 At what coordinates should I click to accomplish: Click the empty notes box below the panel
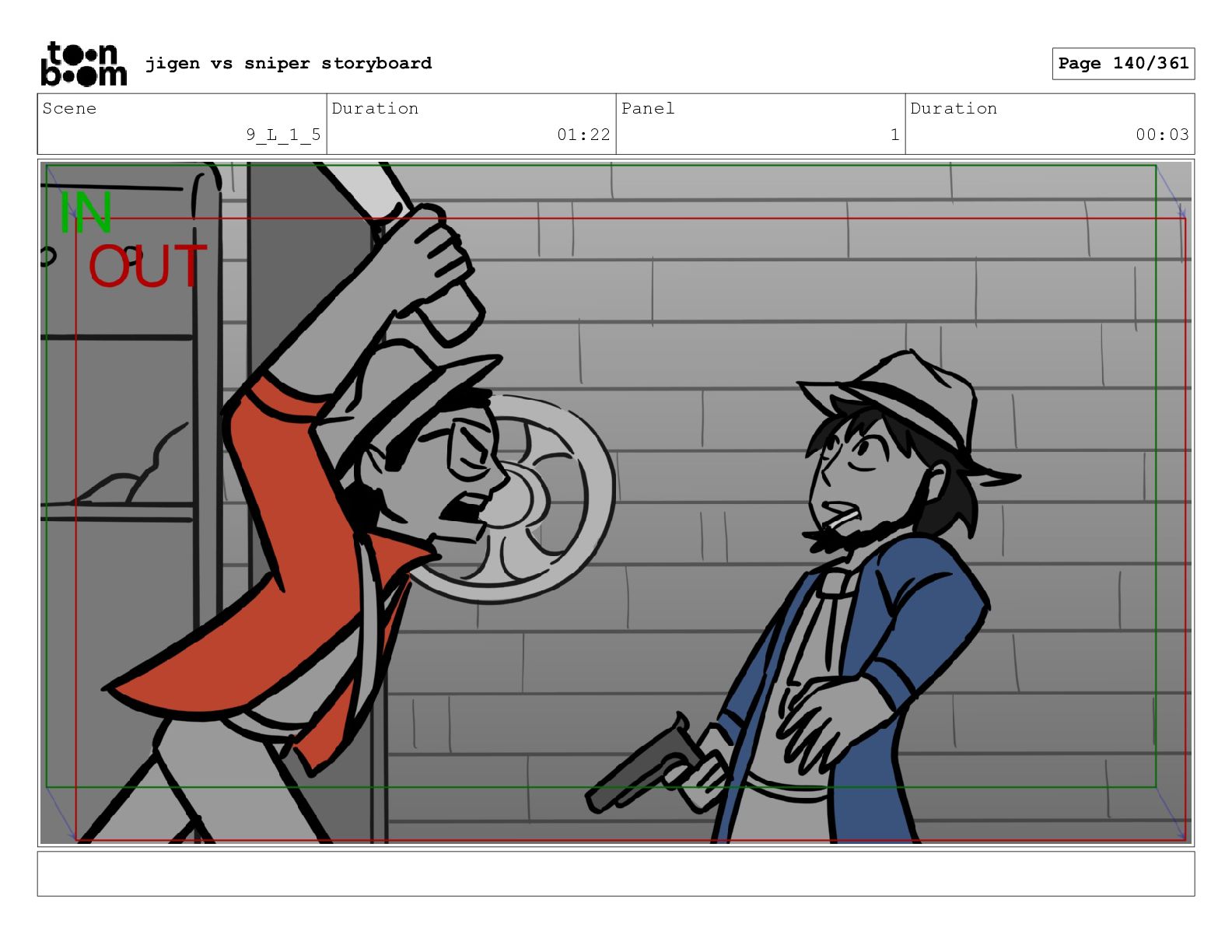point(616,873)
